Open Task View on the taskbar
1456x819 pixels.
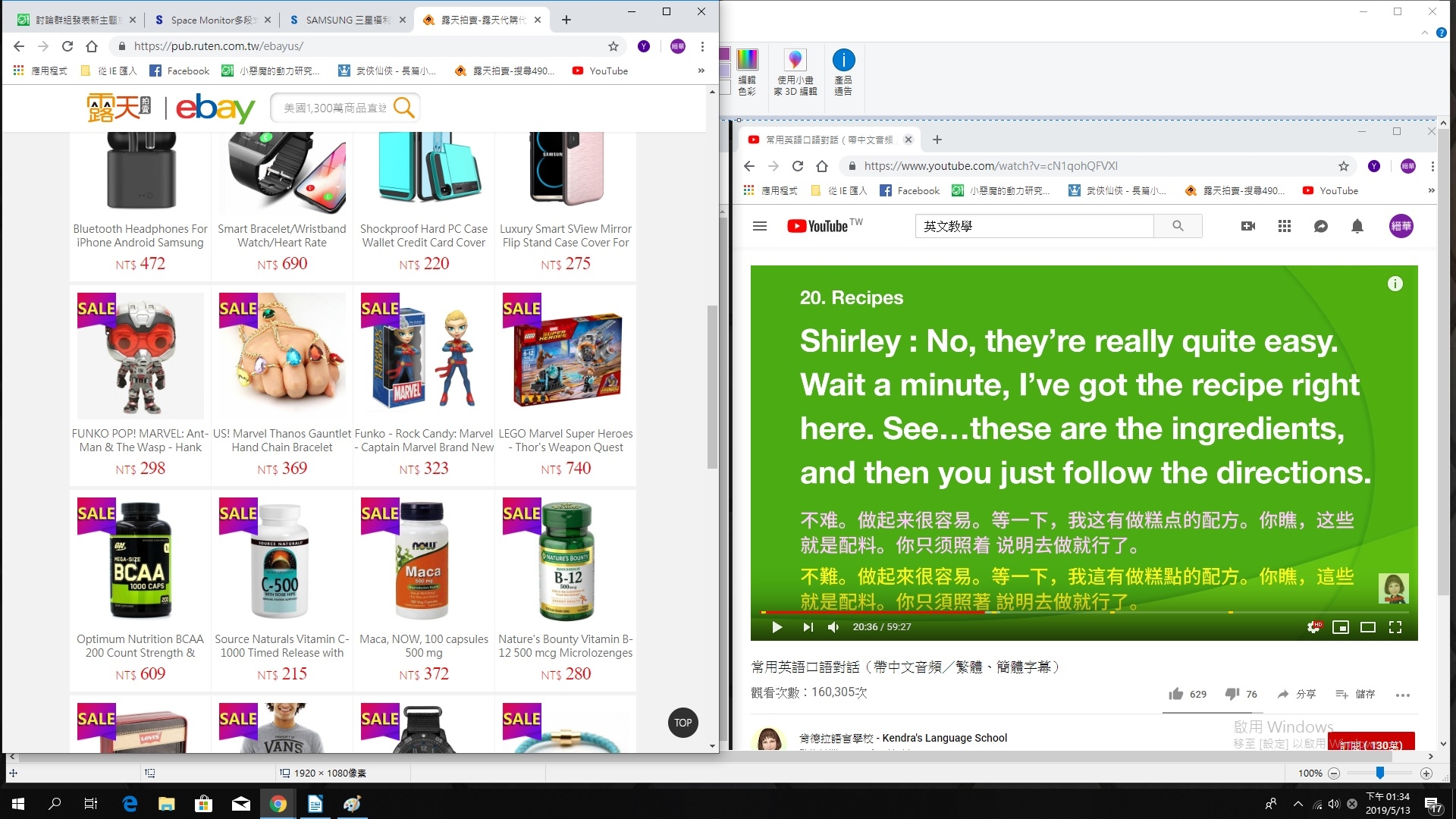point(91,804)
